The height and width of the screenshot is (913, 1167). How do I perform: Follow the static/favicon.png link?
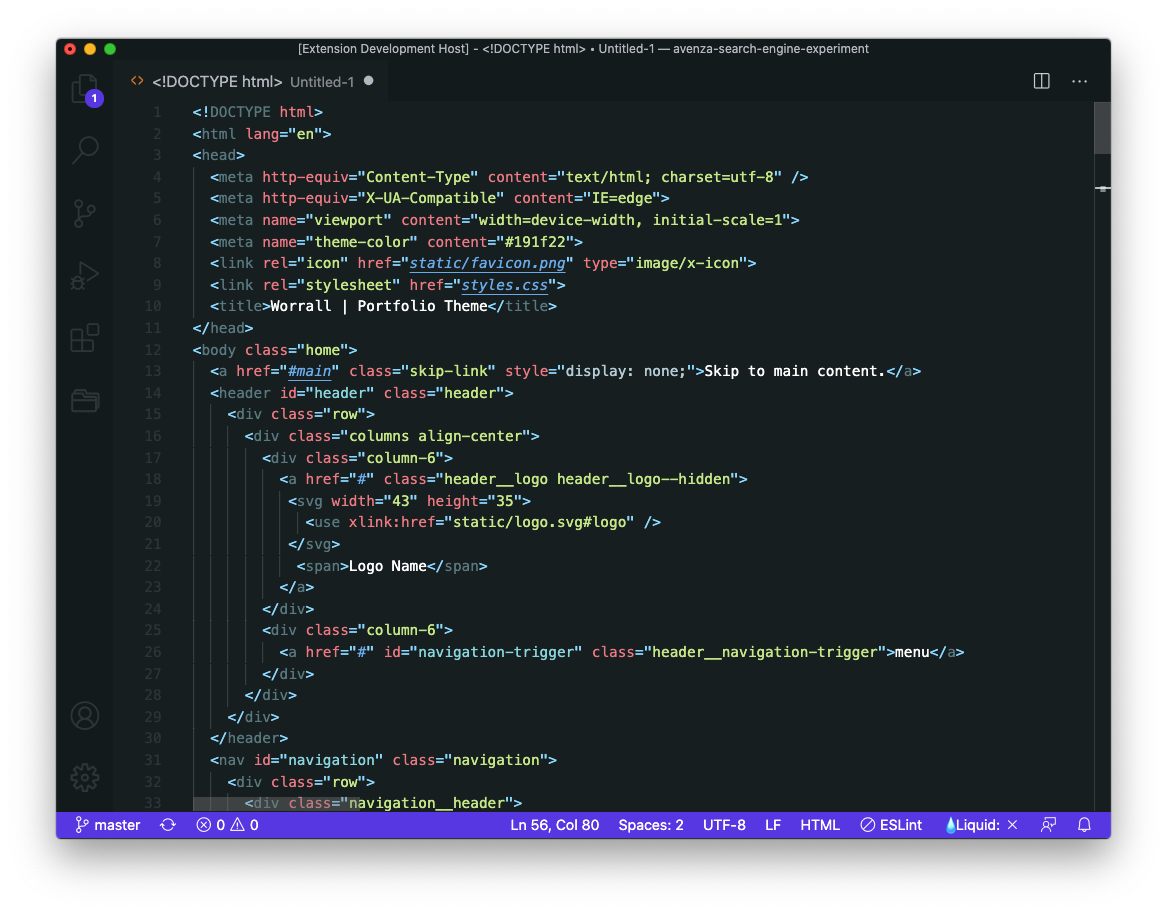(487, 263)
